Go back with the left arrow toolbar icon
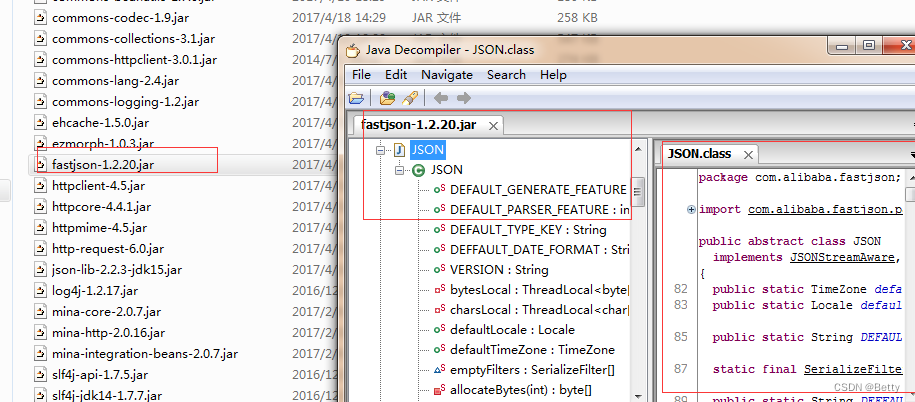This screenshot has width=915, height=402. click(441, 98)
